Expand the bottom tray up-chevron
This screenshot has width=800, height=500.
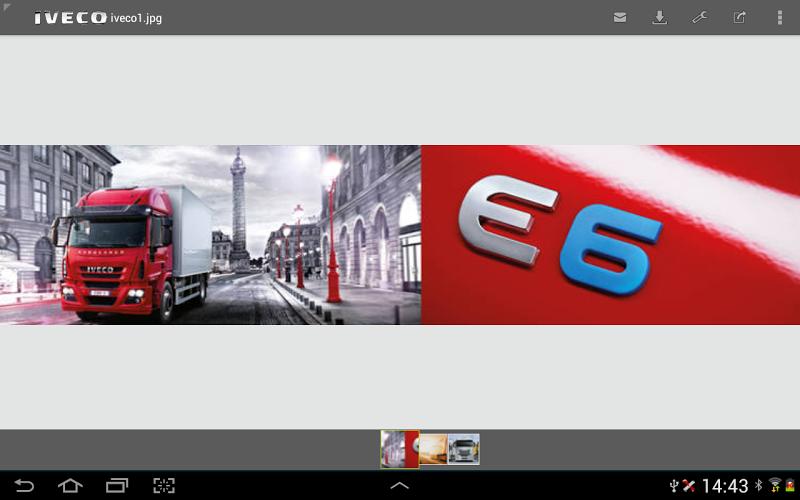coord(399,486)
